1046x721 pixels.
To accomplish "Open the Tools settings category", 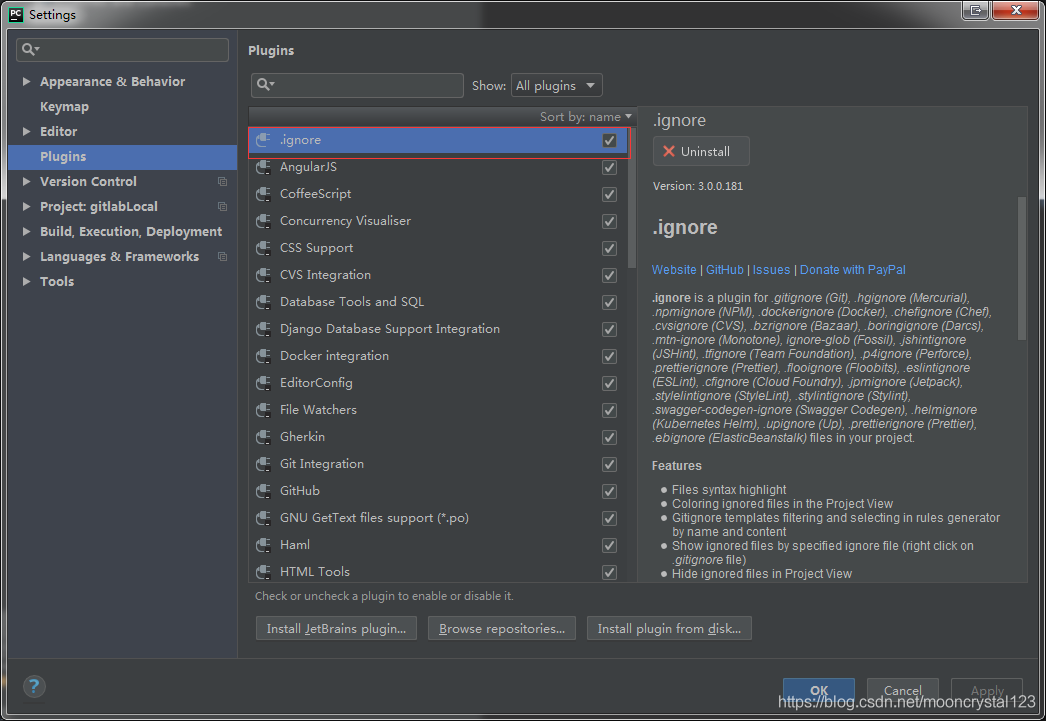I will 57,281.
